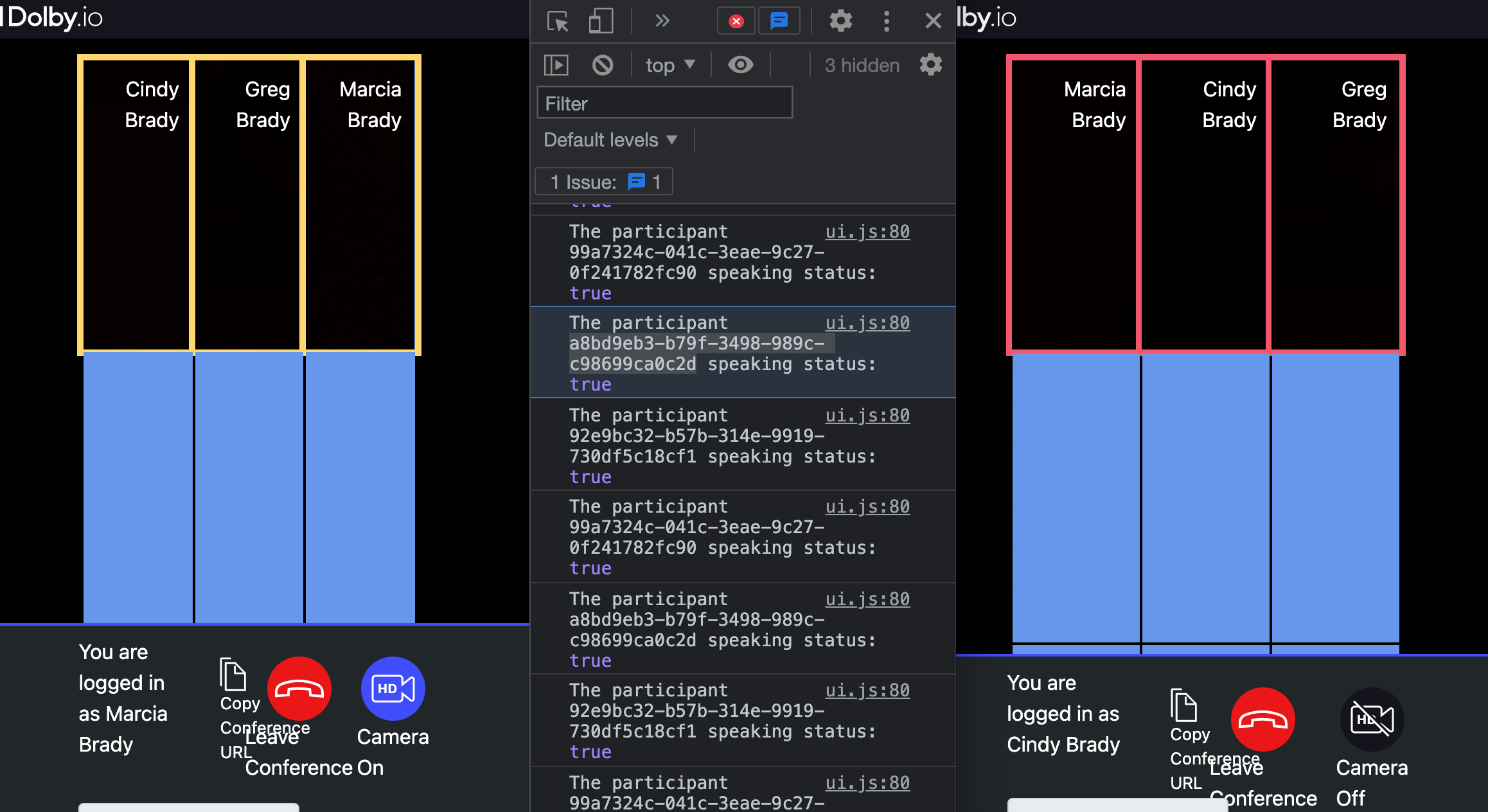Expand more DevTools tabs chevron
This screenshot has height=812, width=1488.
tap(662, 21)
